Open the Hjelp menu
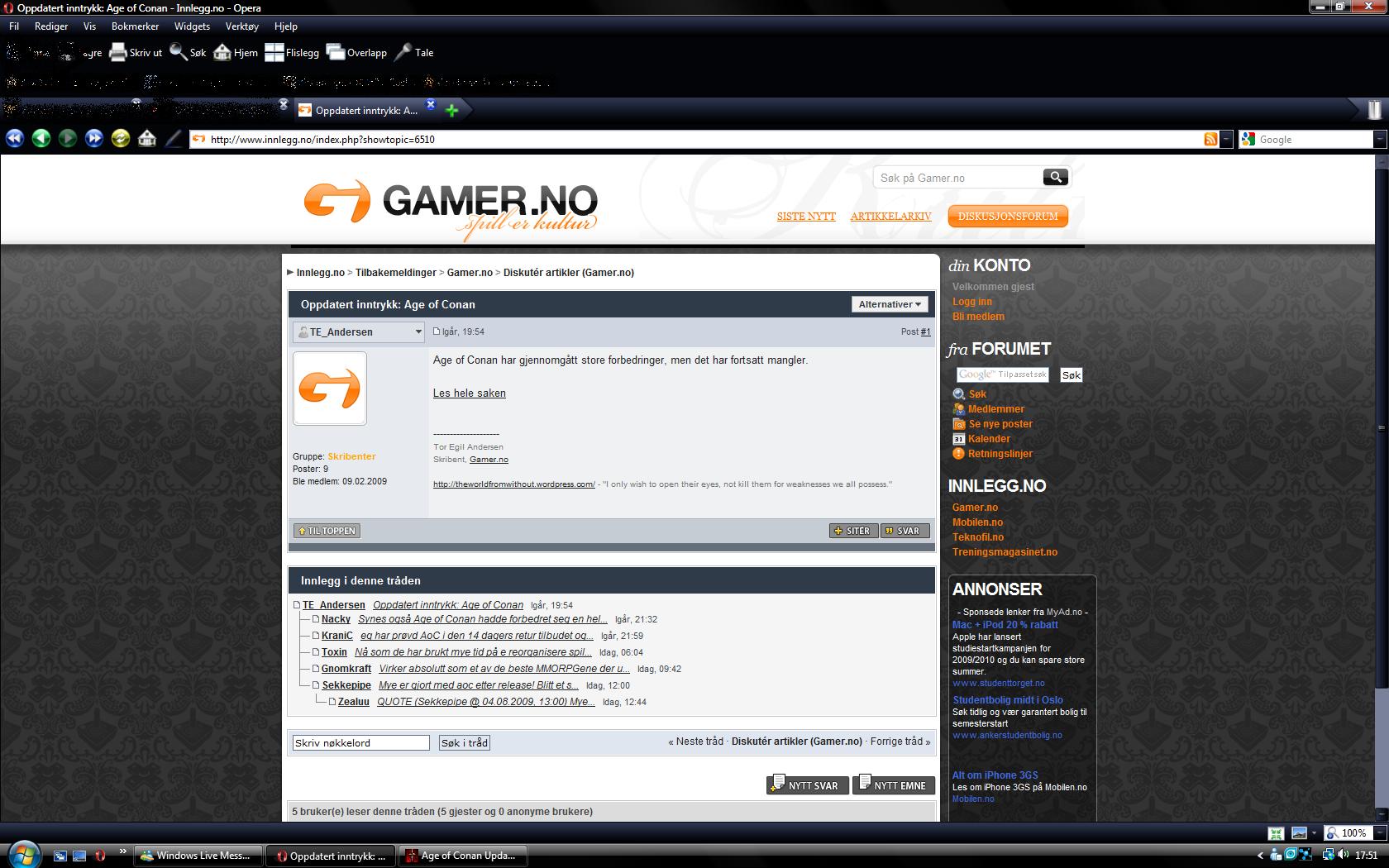This screenshot has width=1389, height=868. point(285,26)
